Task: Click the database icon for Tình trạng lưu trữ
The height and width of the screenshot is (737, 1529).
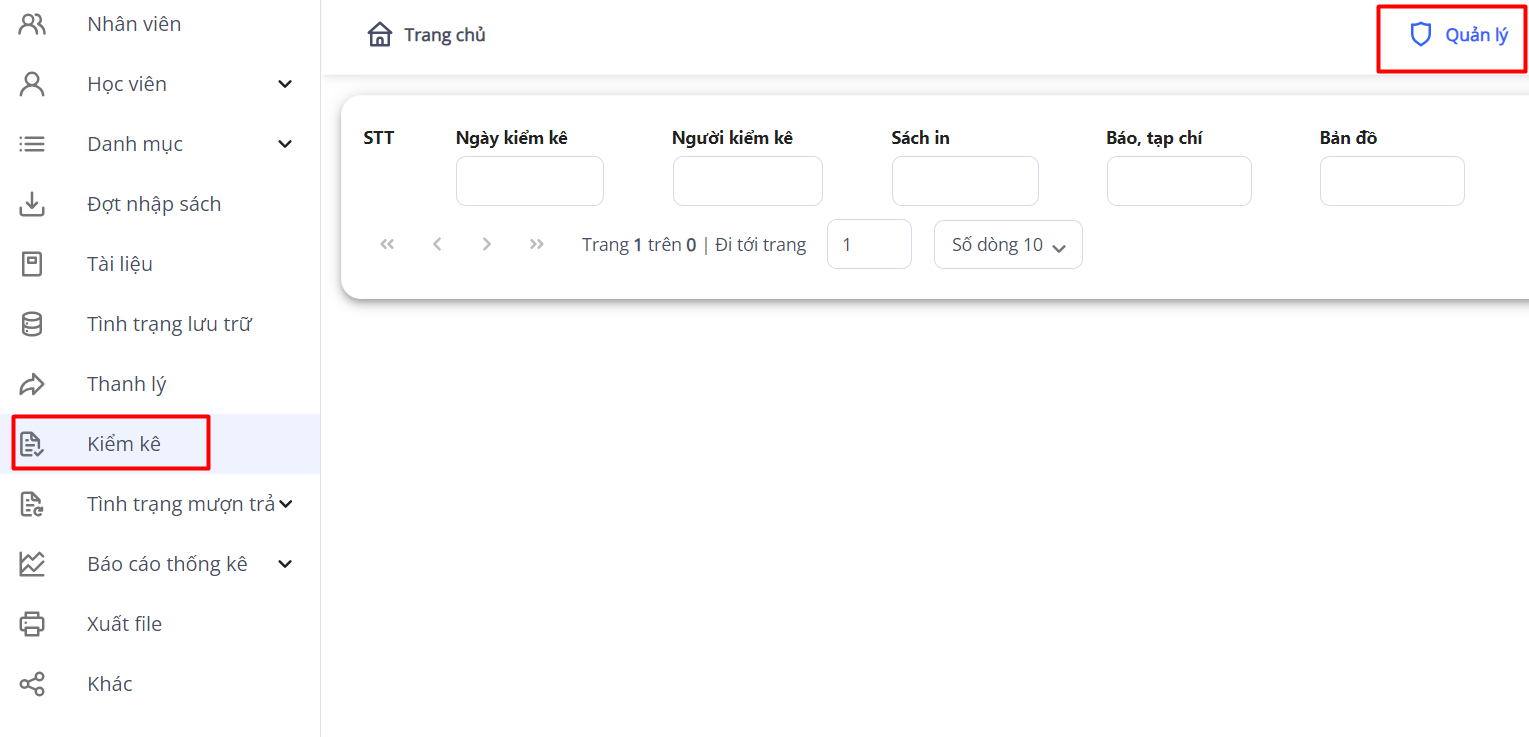Action: 32,324
